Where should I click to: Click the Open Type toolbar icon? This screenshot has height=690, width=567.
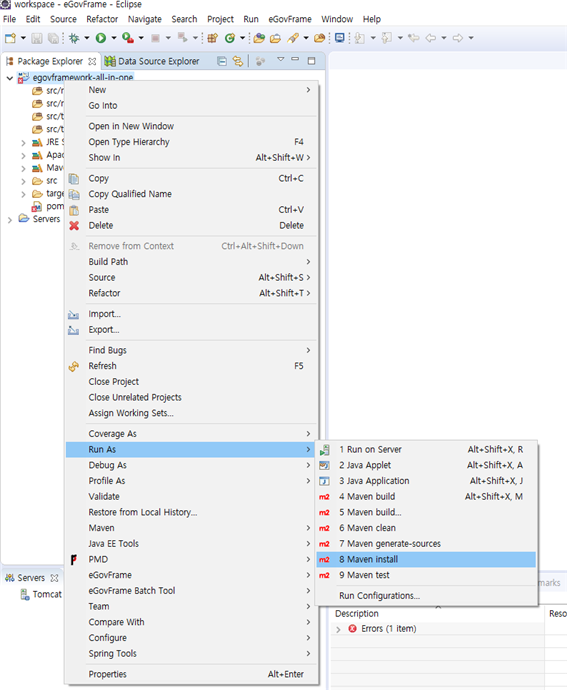coord(259,38)
